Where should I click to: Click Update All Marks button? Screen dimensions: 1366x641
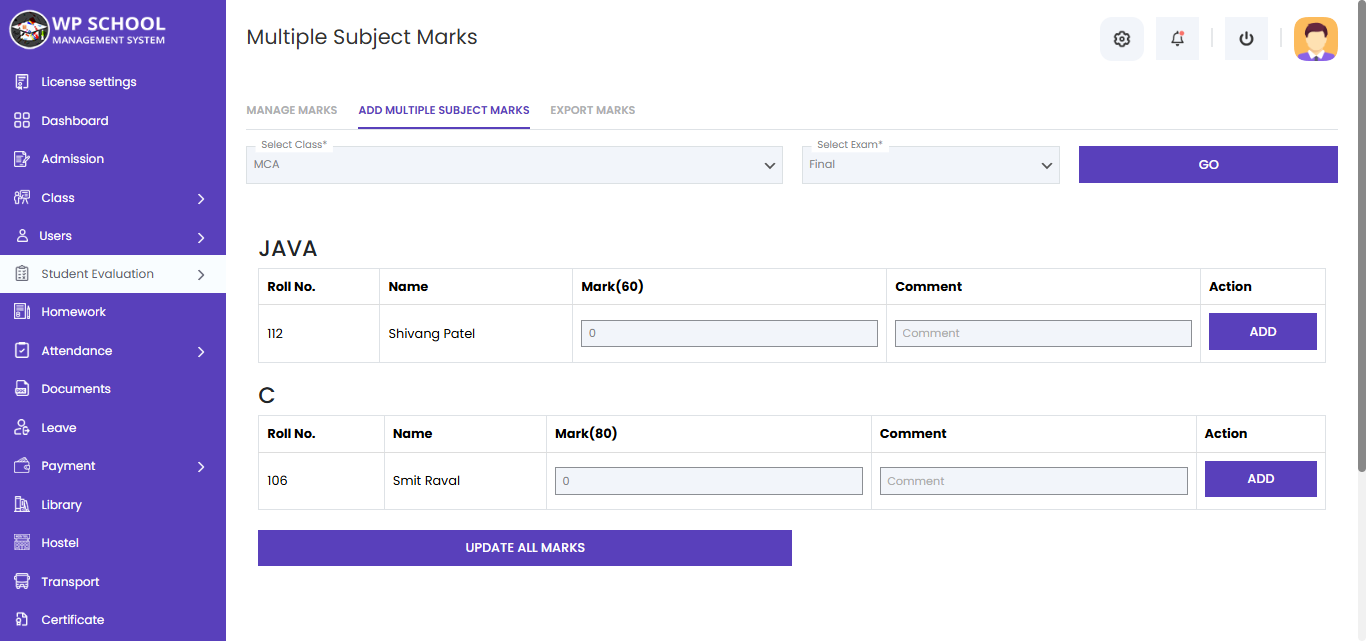(524, 548)
